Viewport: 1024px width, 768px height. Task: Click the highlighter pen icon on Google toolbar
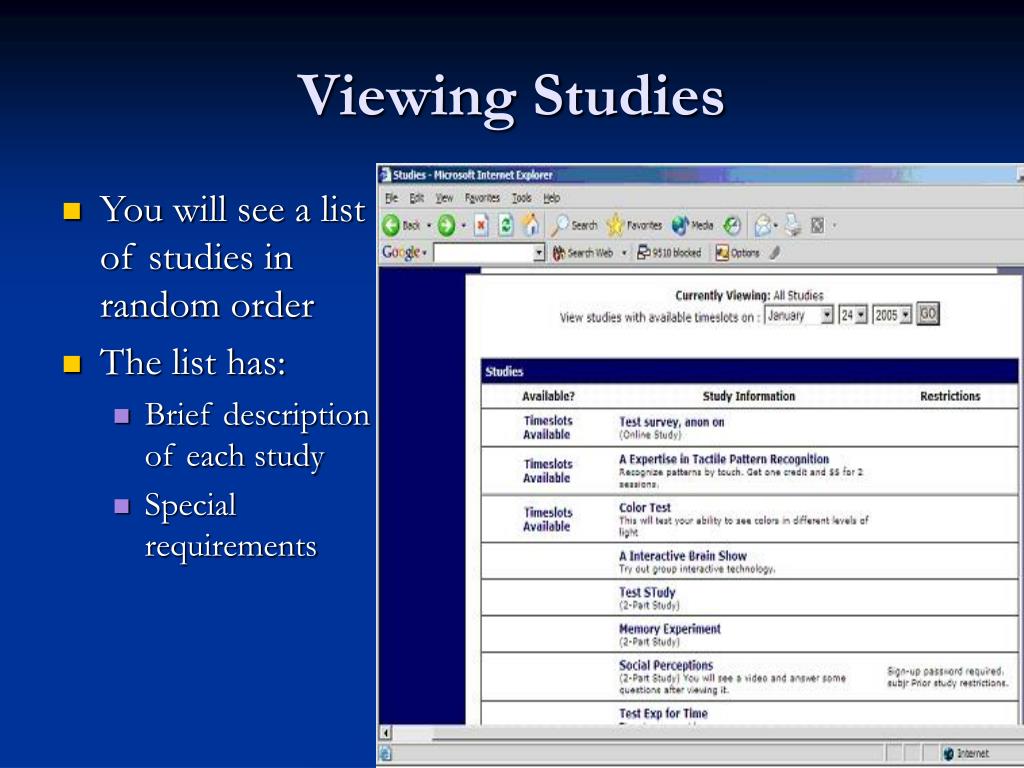775,253
